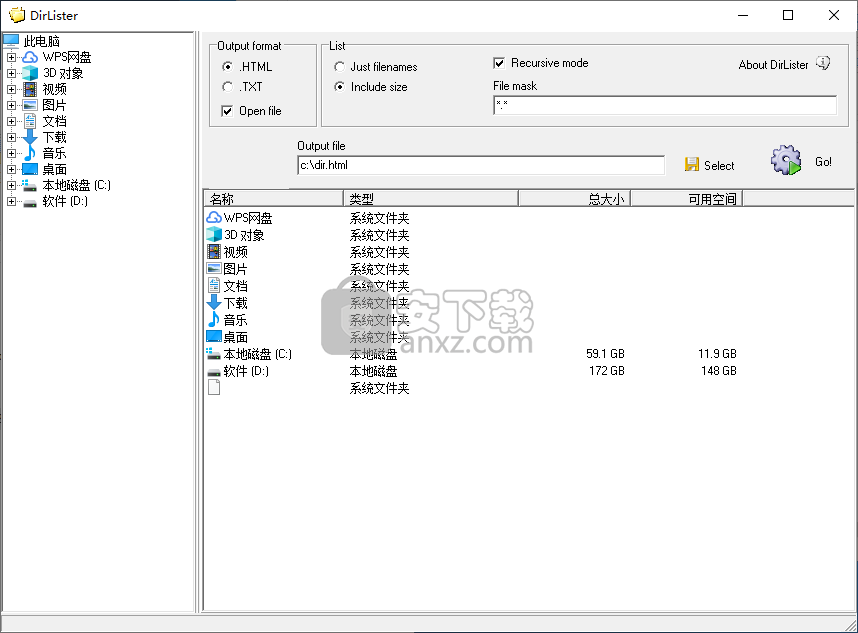Sort by the 总大小 column header

point(575,199)
